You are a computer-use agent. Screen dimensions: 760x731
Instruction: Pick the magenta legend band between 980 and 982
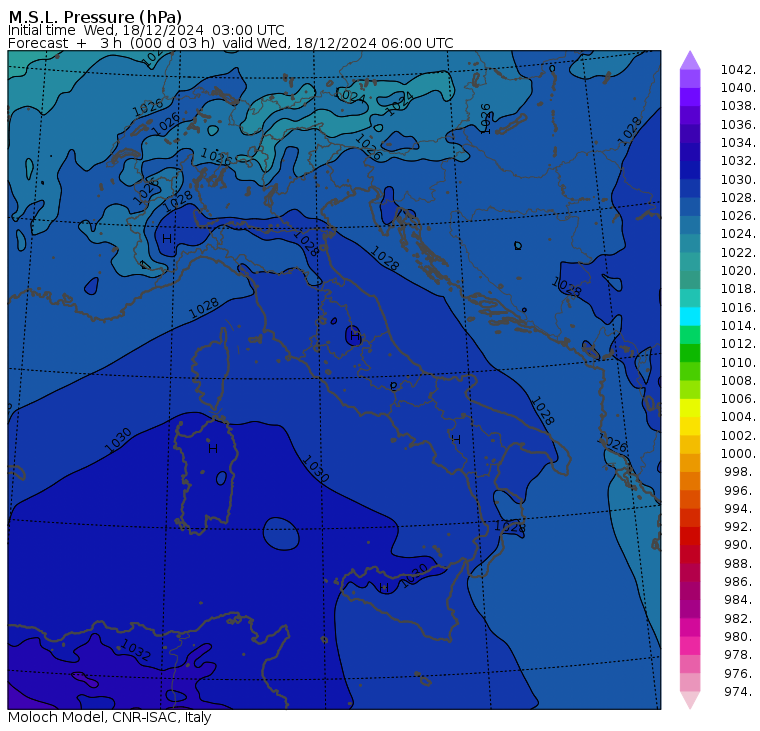point(690,627)
